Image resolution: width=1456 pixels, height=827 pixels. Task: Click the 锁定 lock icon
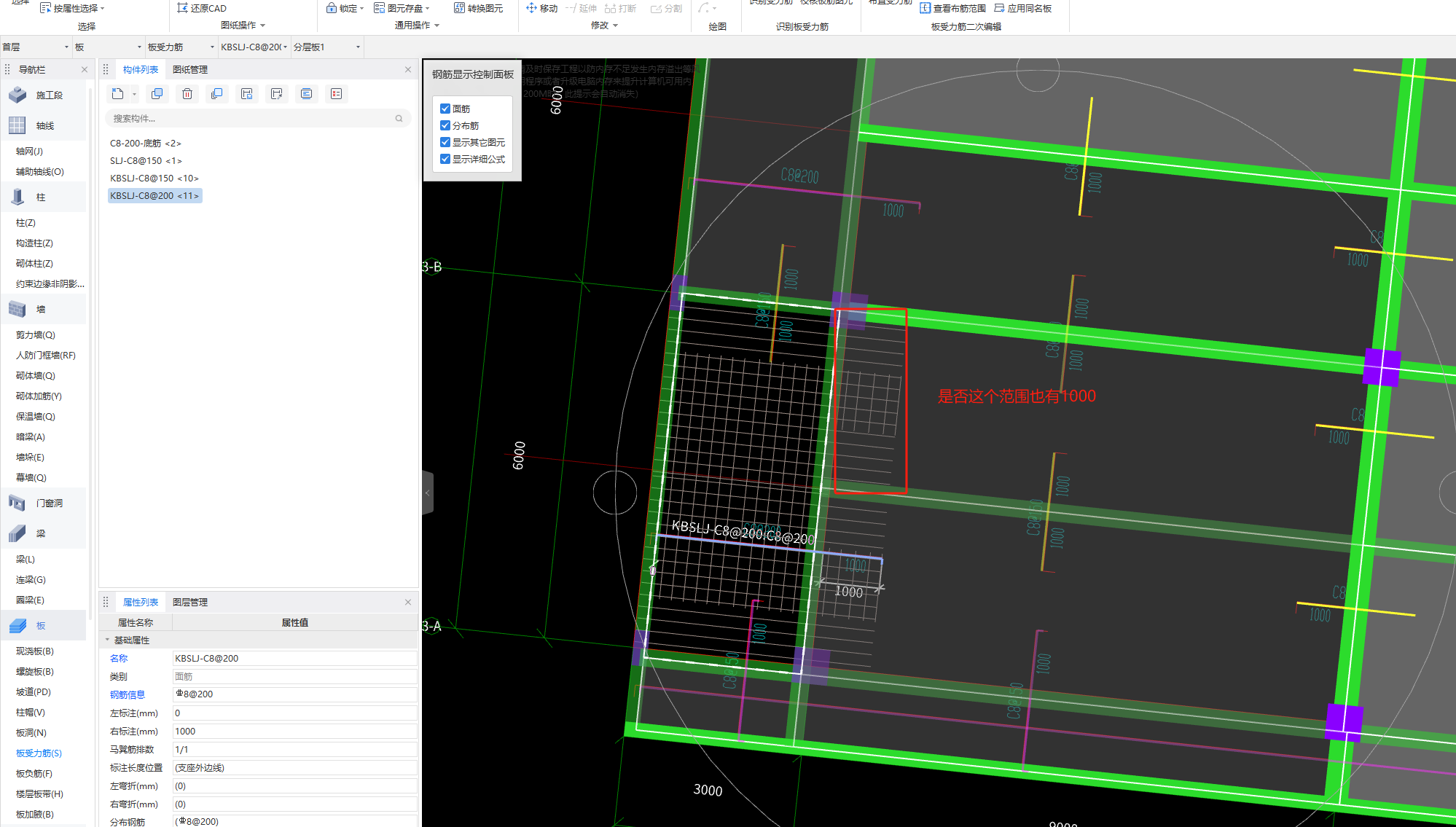[332, 8]
